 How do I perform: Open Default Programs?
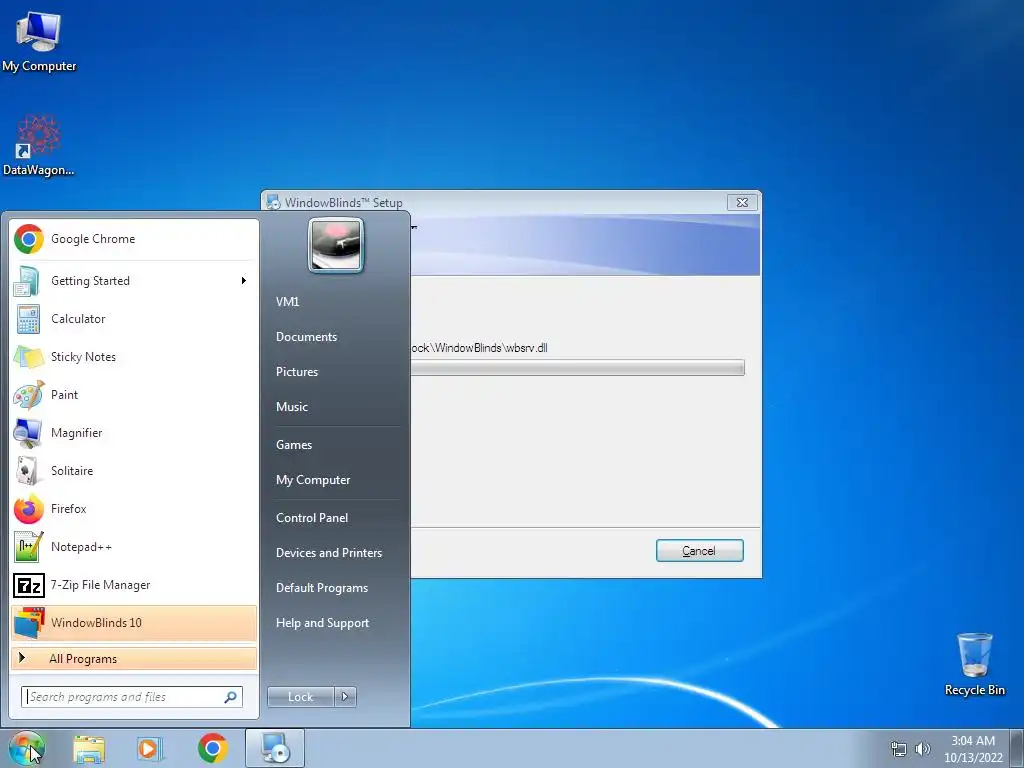coord(322,588)
